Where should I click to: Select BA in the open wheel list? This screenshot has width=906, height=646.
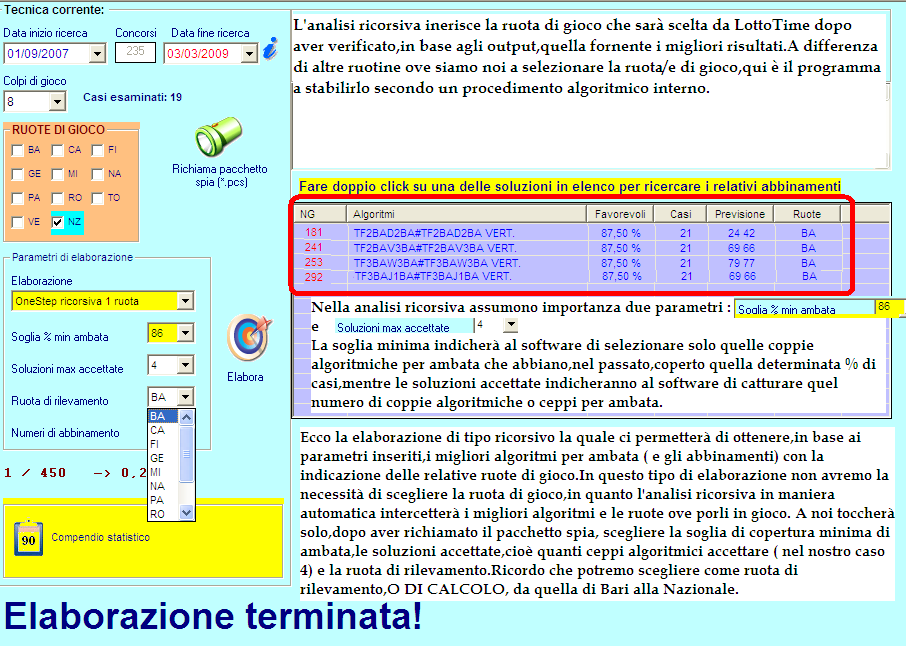point(164,416)
